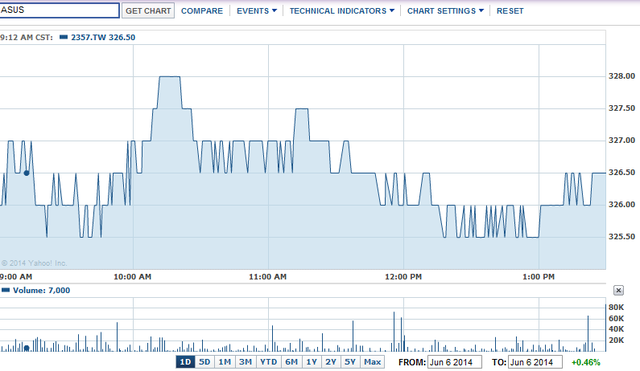This screenshot has height=371, width=640.
Task: Click the 1:00 PM time axis label
Action: (x=538, y=277)
